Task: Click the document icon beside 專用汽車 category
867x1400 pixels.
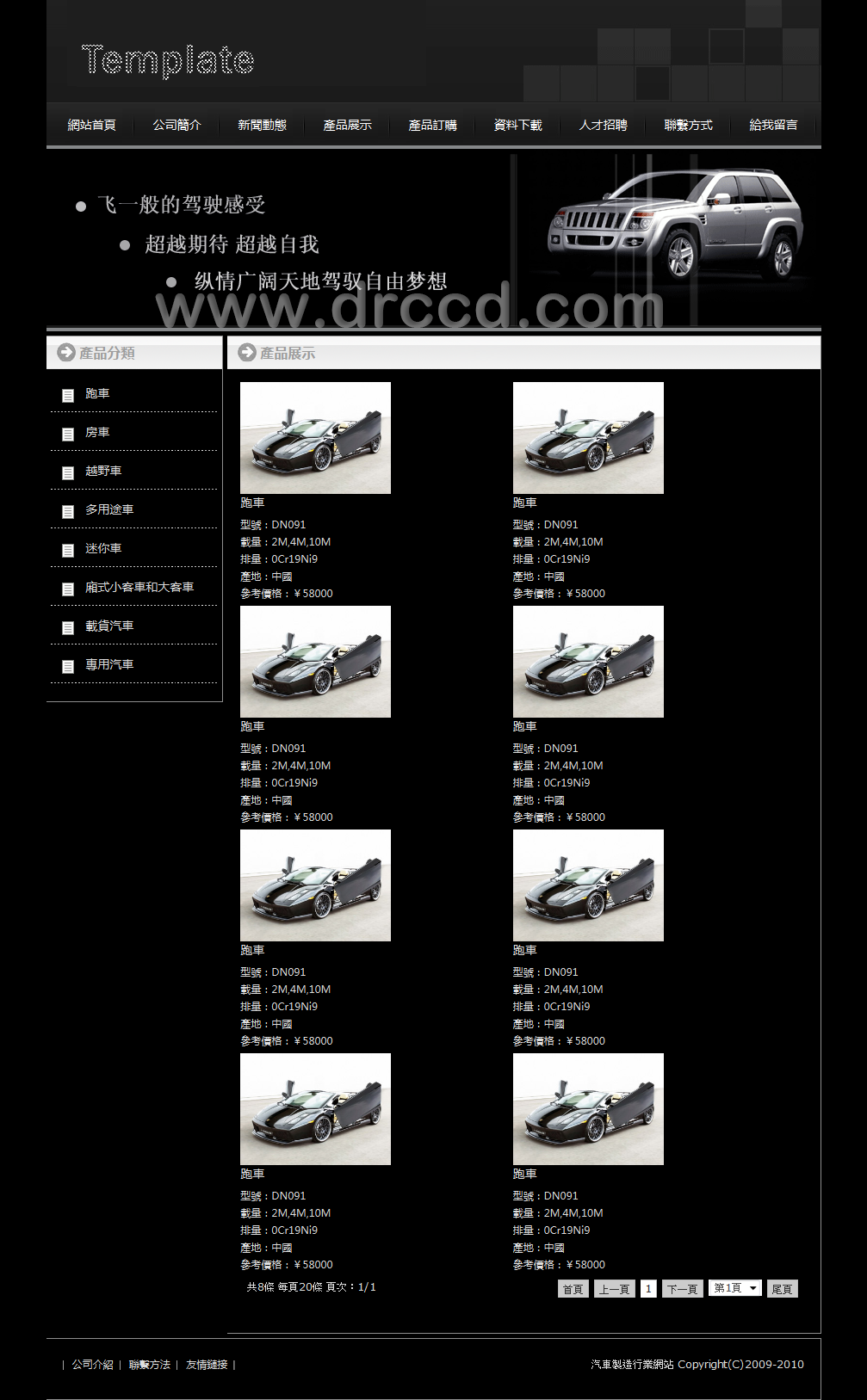Action: coord(68,666)
